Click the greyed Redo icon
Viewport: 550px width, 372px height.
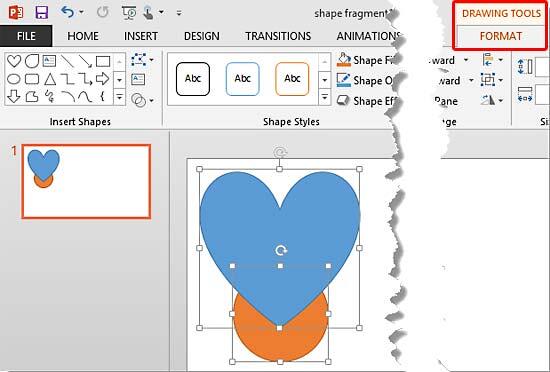point(102,13)
